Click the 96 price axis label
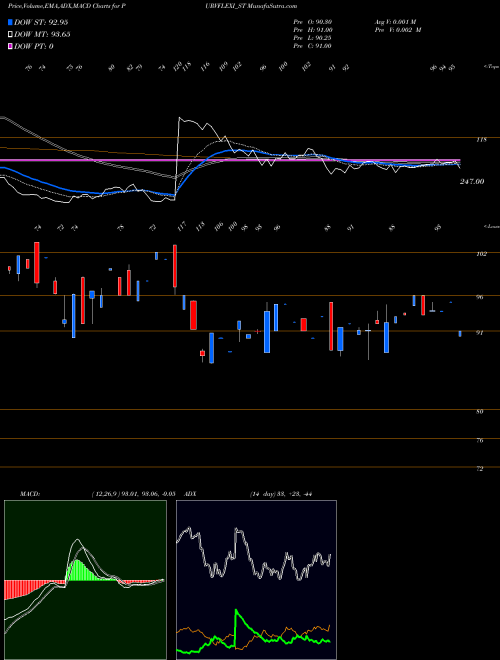 [480, 297]
